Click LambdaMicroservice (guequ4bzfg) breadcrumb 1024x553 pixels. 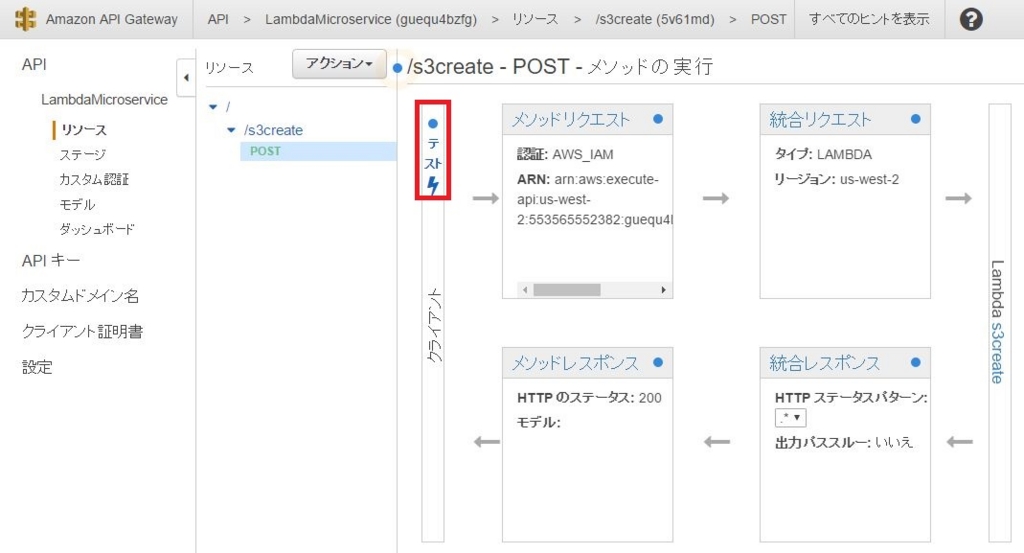point(371,20)
